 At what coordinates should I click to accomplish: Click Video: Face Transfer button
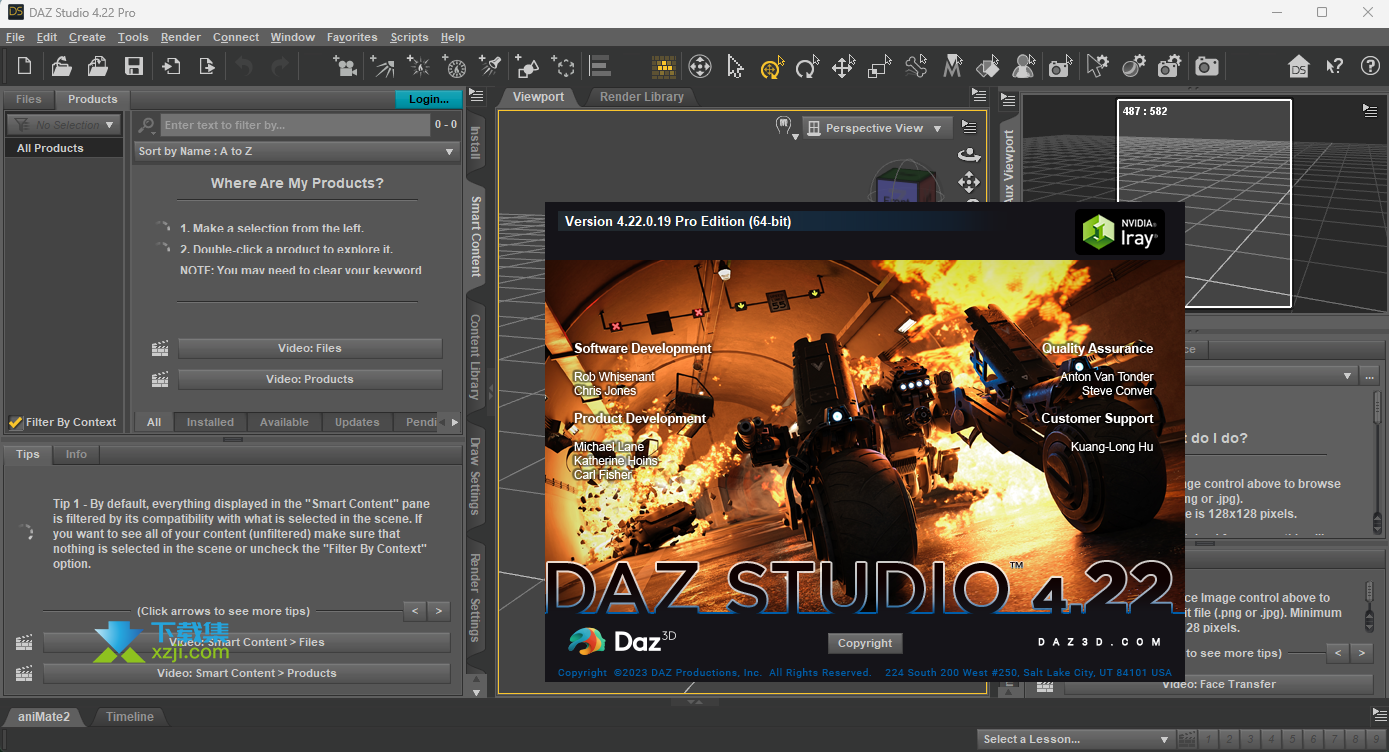pyautogui.click(x=1218, y=684)
